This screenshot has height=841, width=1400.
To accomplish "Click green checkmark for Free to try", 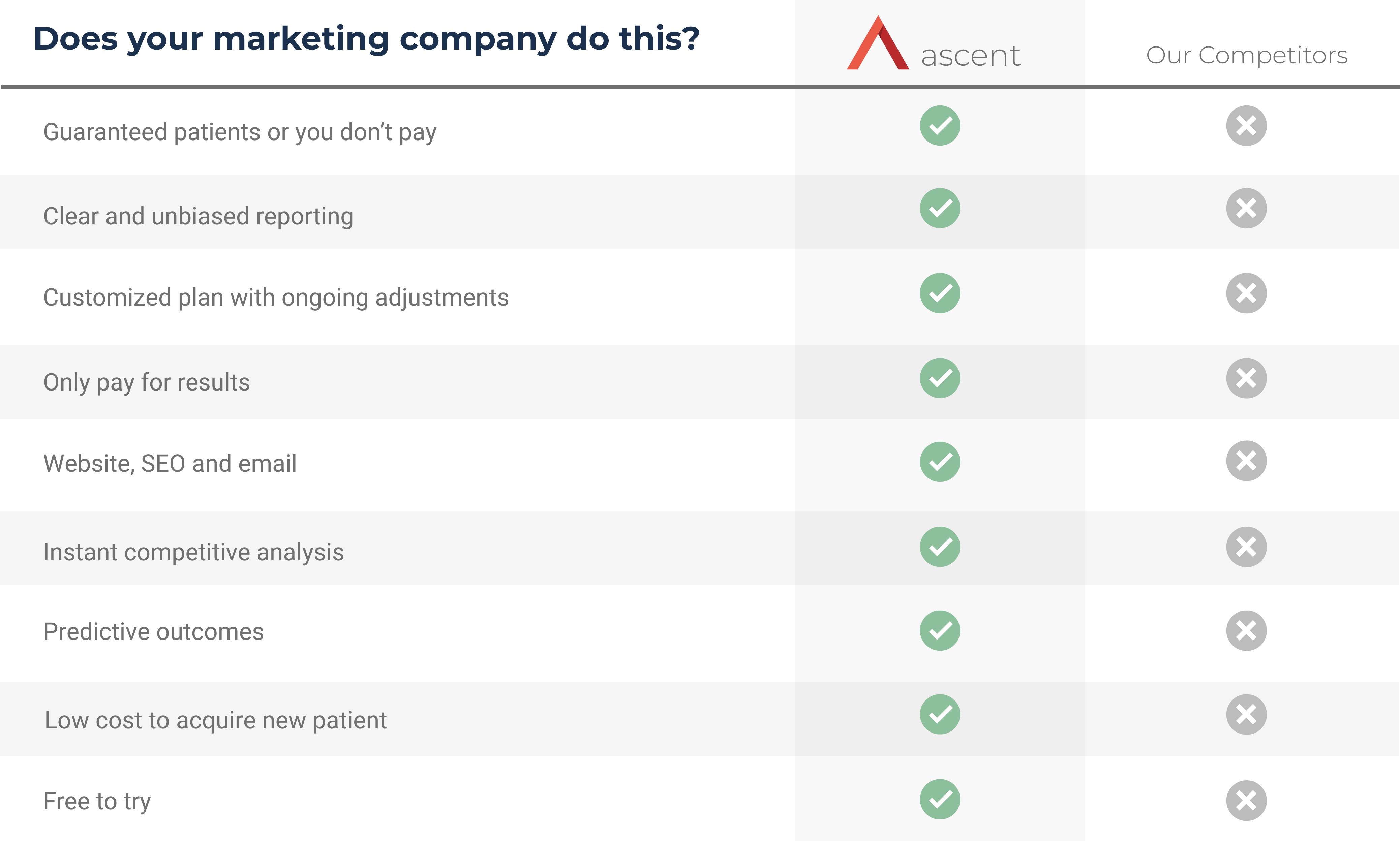I will pos(939,800).
